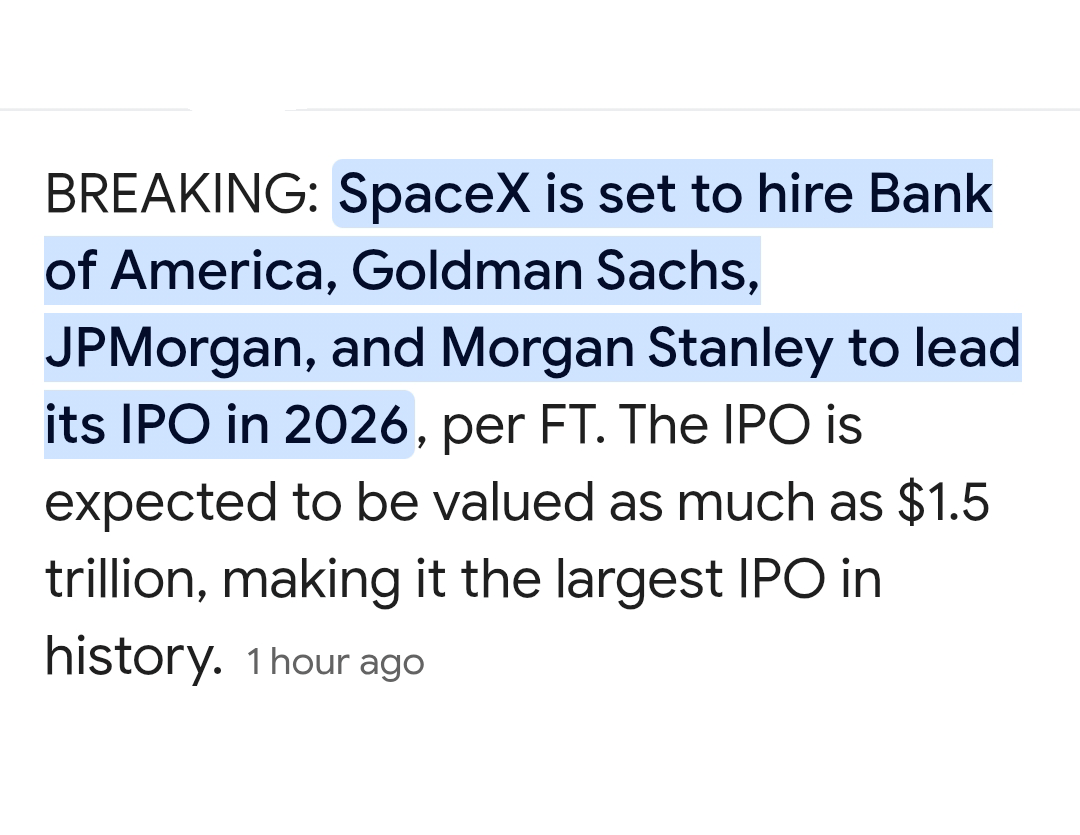Click the word "trillion"
Screen dimensions: 1080x835
pyautogui.click(x=124, y=580)
